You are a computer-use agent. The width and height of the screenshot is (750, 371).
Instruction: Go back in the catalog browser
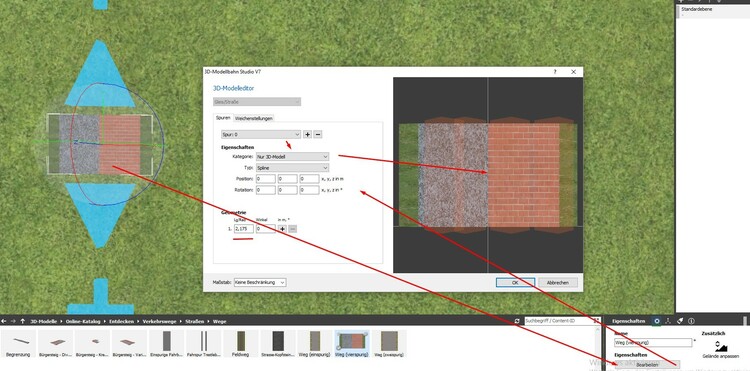point(5,321)
